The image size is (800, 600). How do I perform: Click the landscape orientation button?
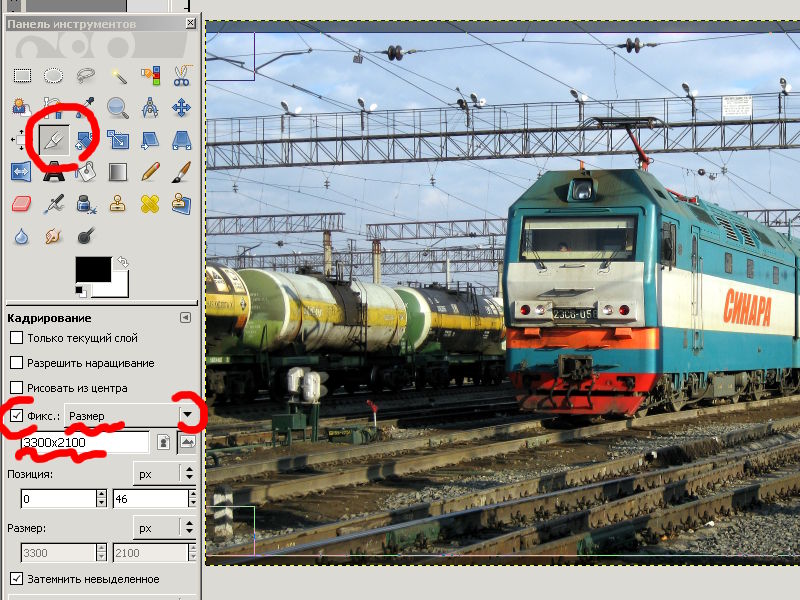click(187, 442)
